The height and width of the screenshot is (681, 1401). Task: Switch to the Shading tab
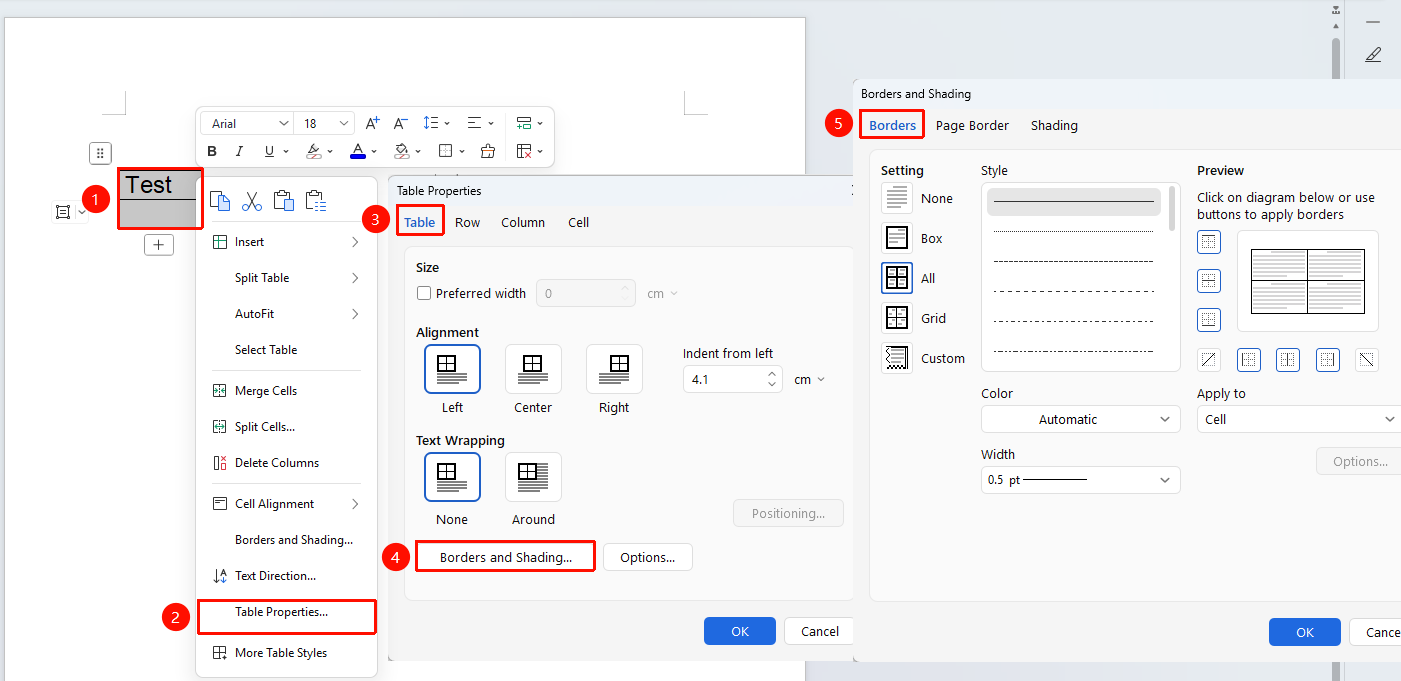(x=1054, y=125)
